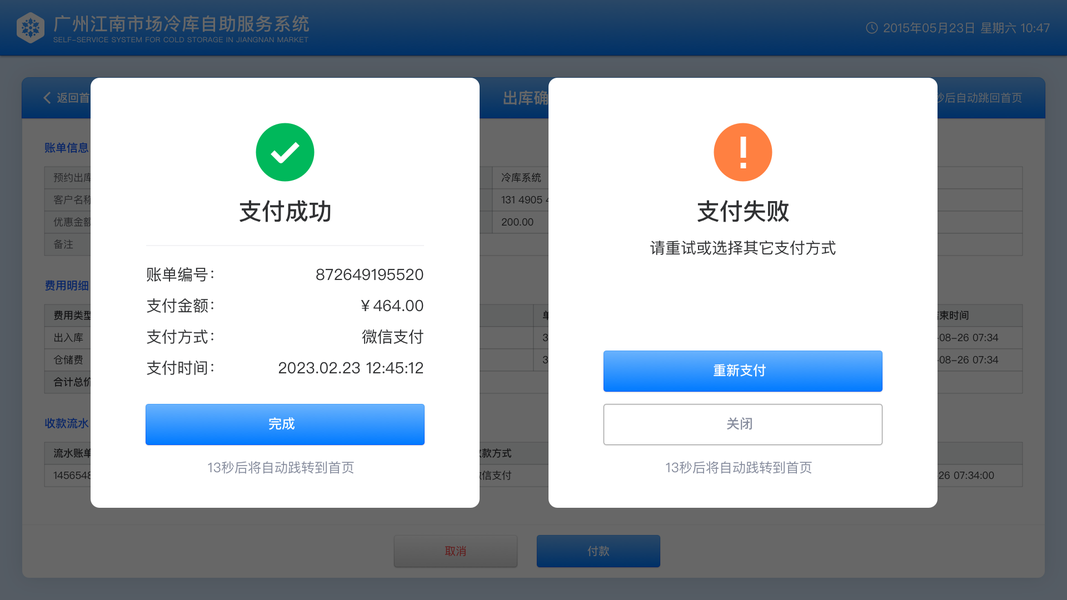Select the bill number 872649195520
Image resolution: width=1067 pixels, height=600 pixels.
pos(370,275)
